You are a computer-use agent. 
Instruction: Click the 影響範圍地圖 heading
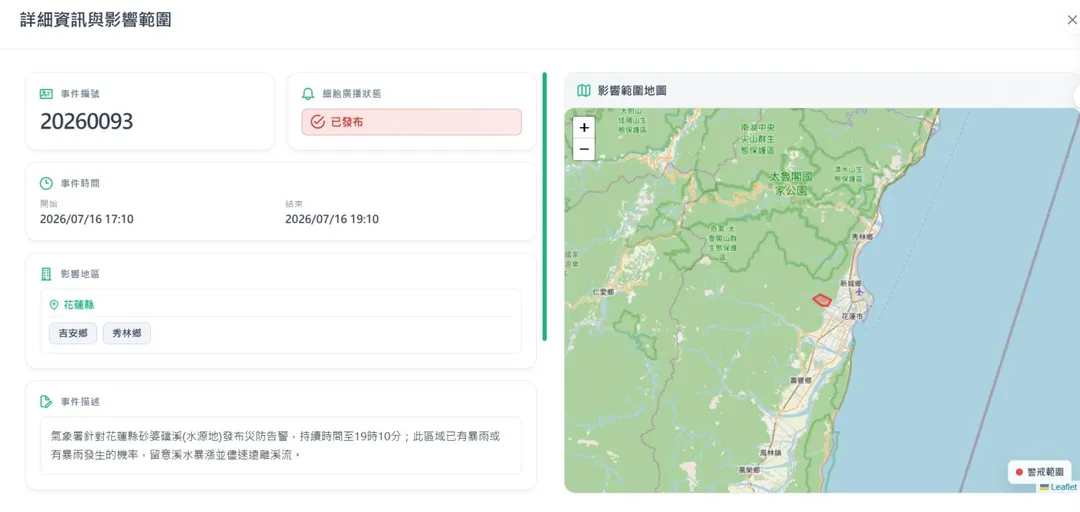click(x=632, y=90)
